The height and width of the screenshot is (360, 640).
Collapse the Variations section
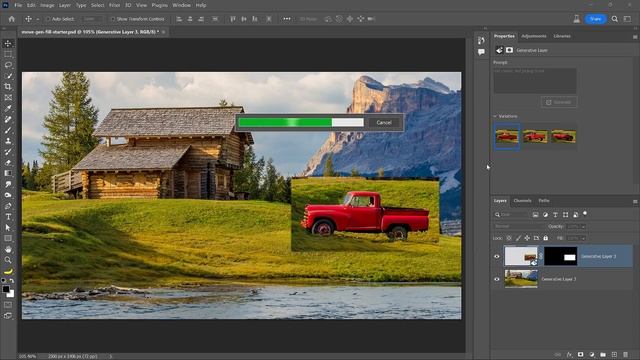tap(495, 116)
